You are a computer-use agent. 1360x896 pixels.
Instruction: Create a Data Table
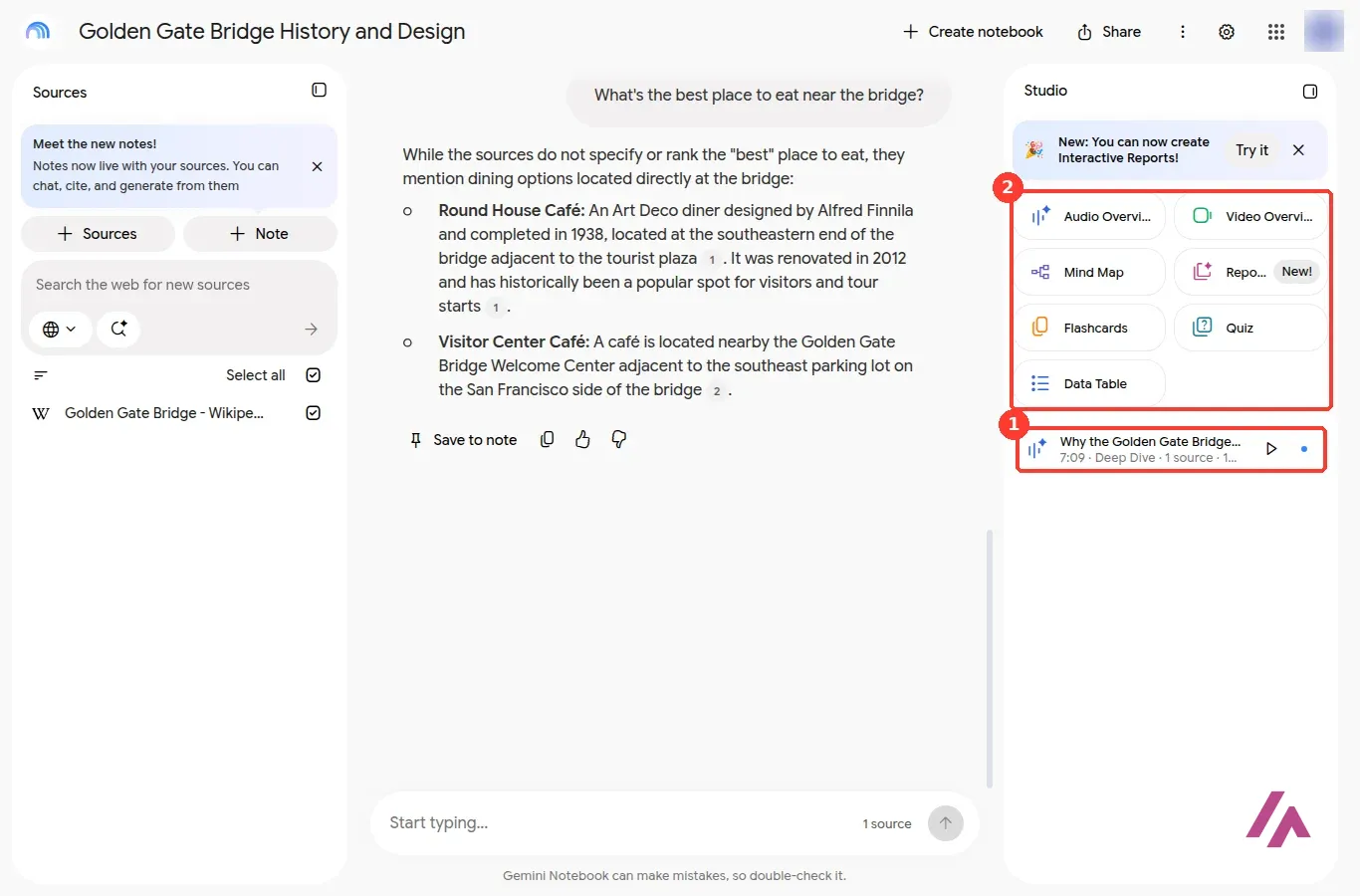(x=1090, y=383)
